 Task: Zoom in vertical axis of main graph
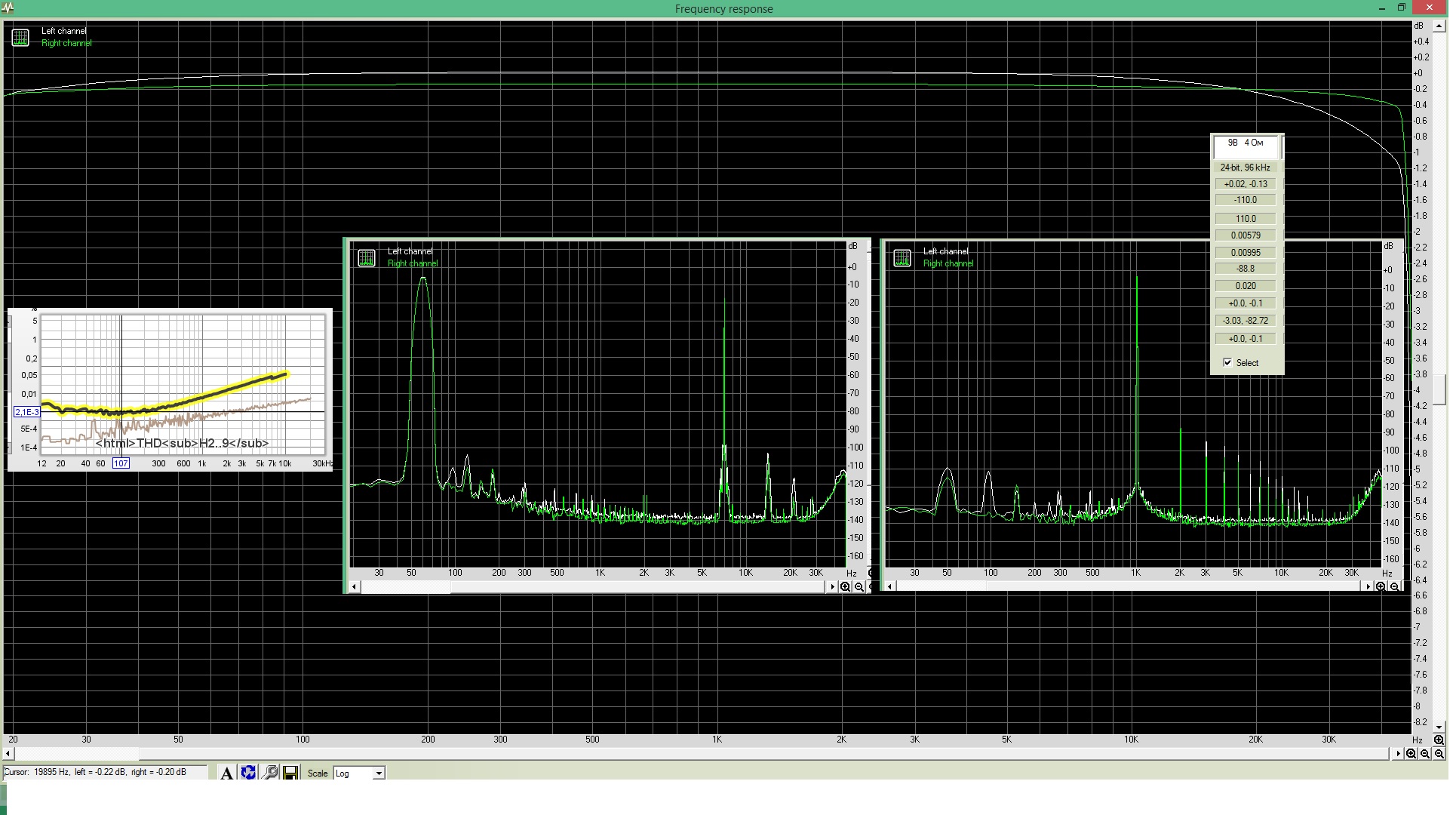(1439, 740)
